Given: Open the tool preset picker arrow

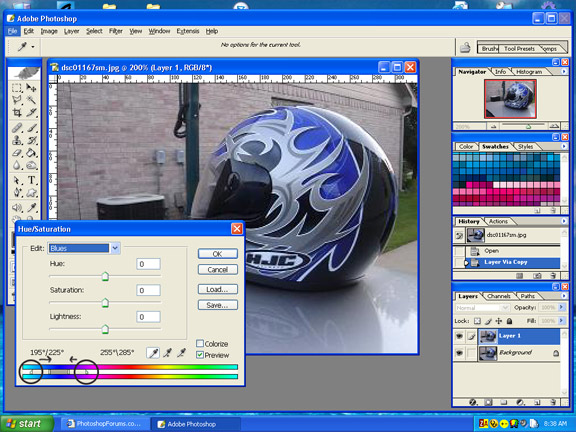Looking at the screenshot, I should click(33, 47).
